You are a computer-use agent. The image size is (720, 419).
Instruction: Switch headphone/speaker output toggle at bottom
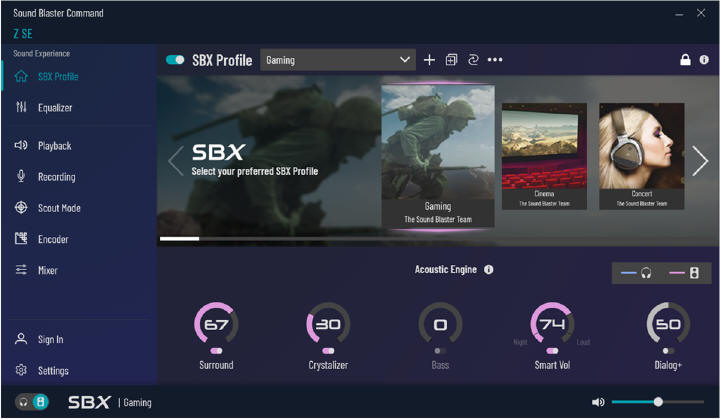pos(32,402)
